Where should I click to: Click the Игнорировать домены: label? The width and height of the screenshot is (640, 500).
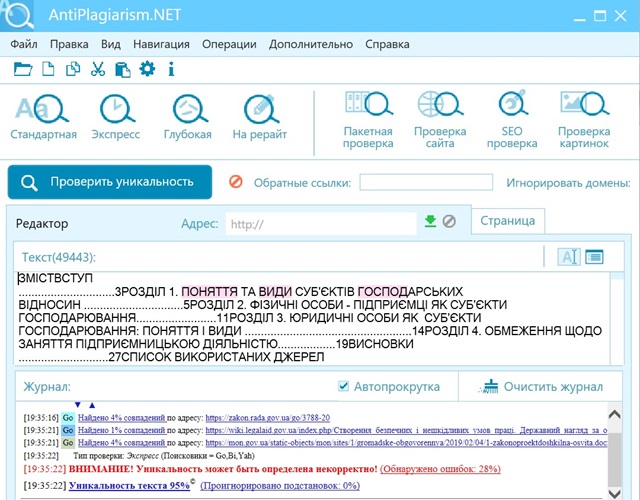tap(569, 182)
